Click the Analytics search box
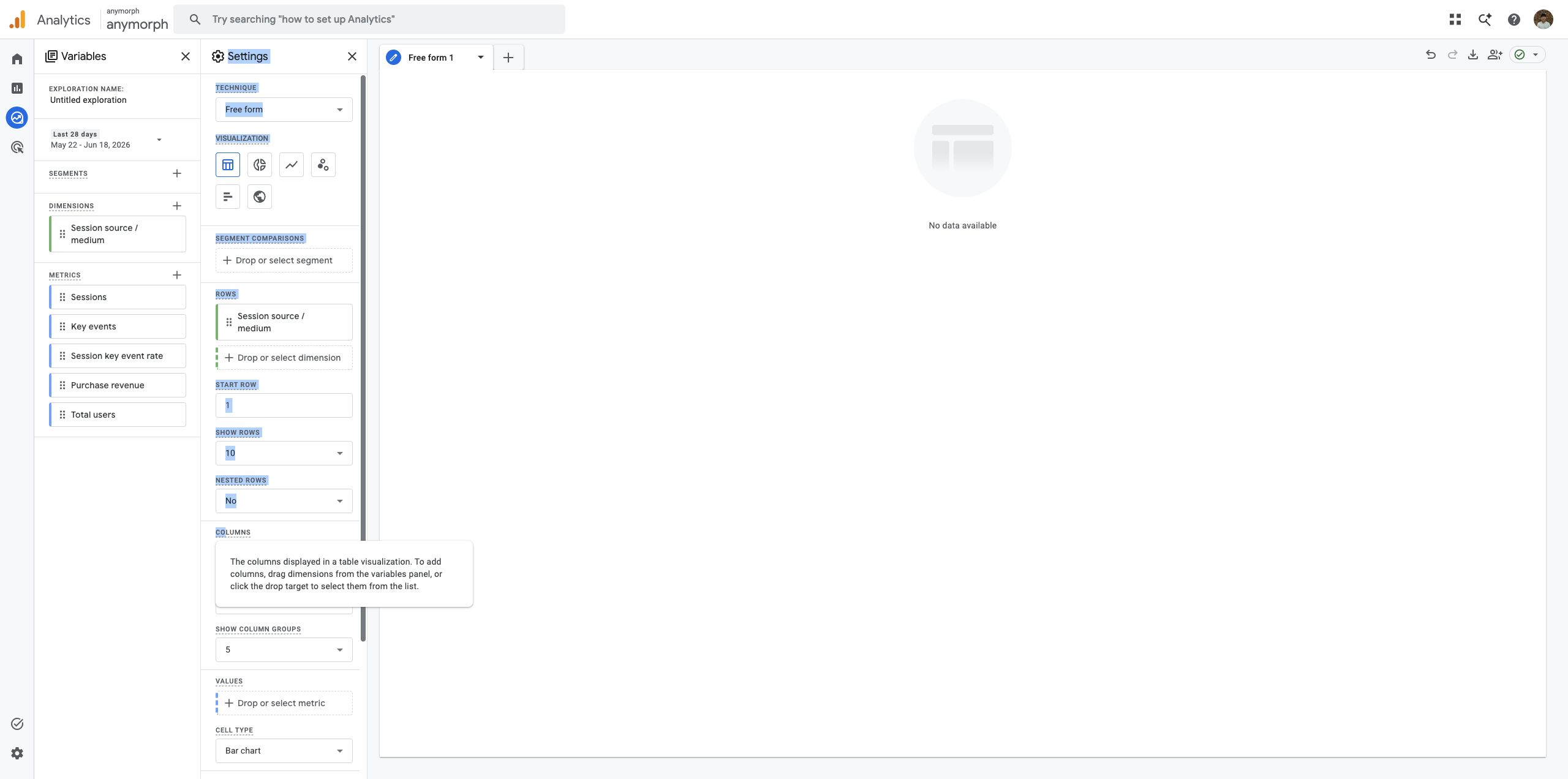 pyautogui.click(x=369, y=20)
